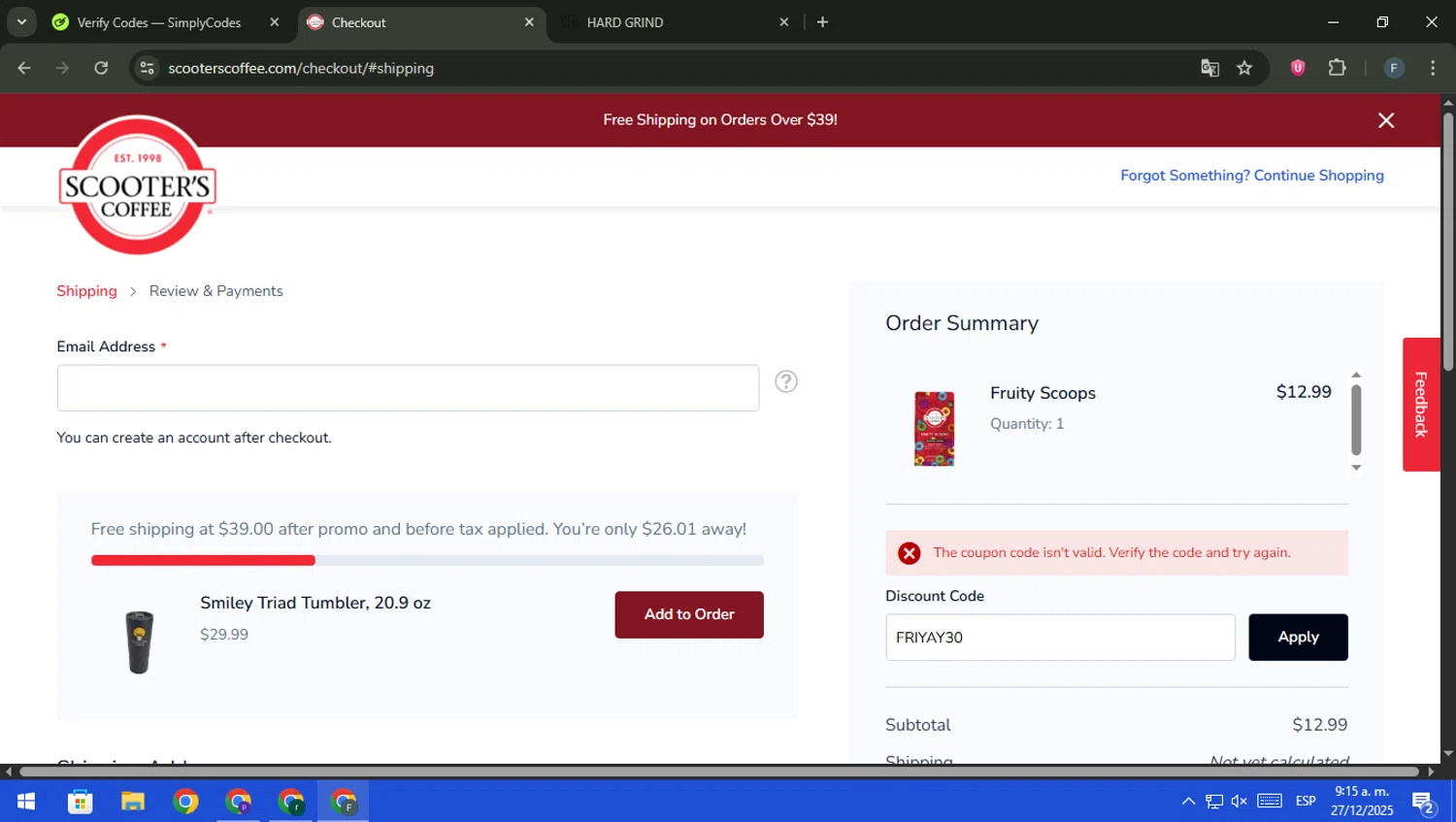
Task: Open the network tray icon
Action: pyautogui.click(x=1214, y=802)
